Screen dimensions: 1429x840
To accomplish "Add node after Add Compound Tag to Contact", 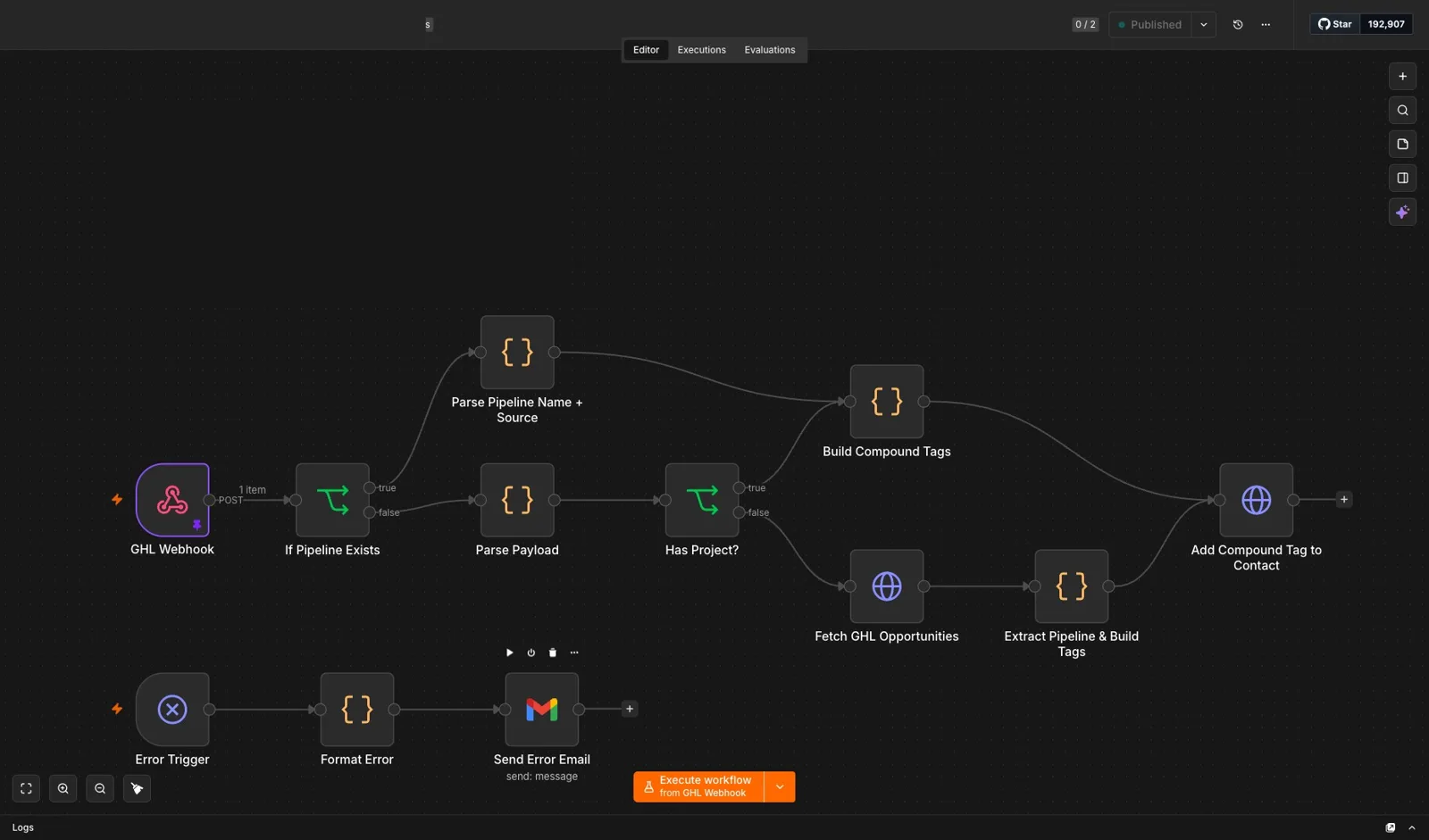I will (1344, 499).
